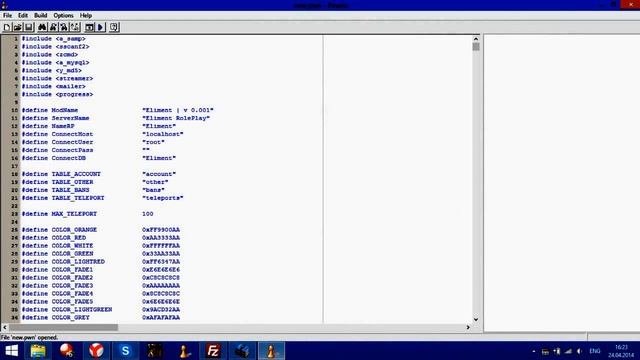Open a file using the folder toolbar icon
The height and width of the screenshot is (360, 640).
pyautogui.click(x=18, y=27)
